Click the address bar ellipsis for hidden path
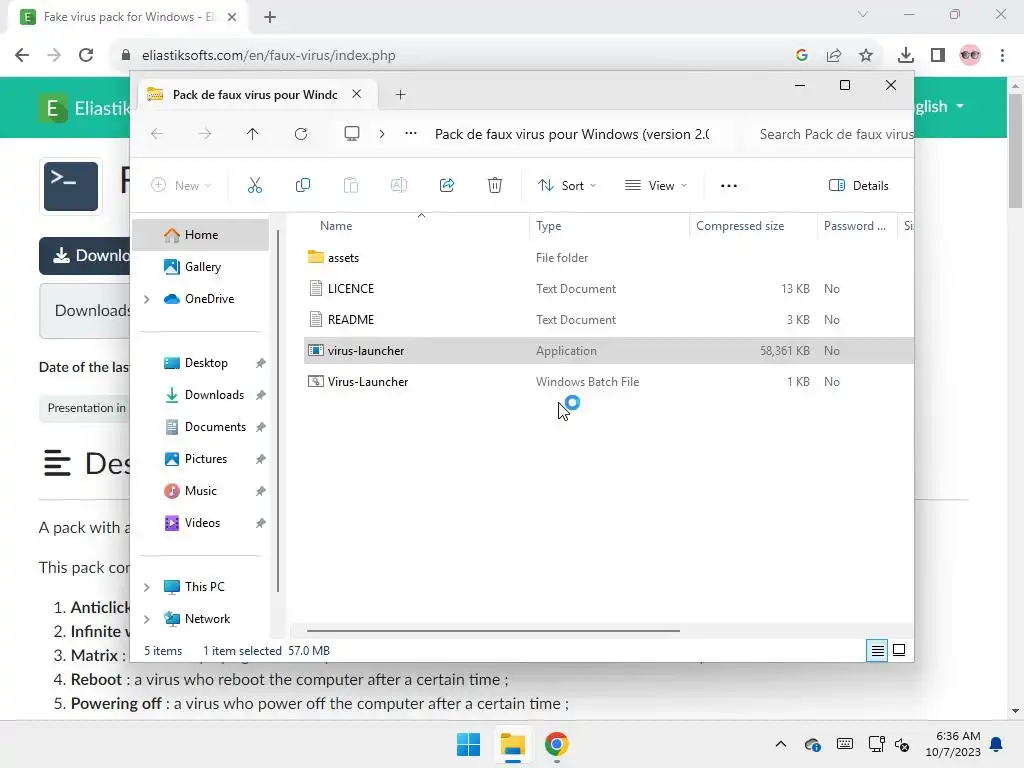Screen dimensions: 1024x768 [x=411, y=134]
